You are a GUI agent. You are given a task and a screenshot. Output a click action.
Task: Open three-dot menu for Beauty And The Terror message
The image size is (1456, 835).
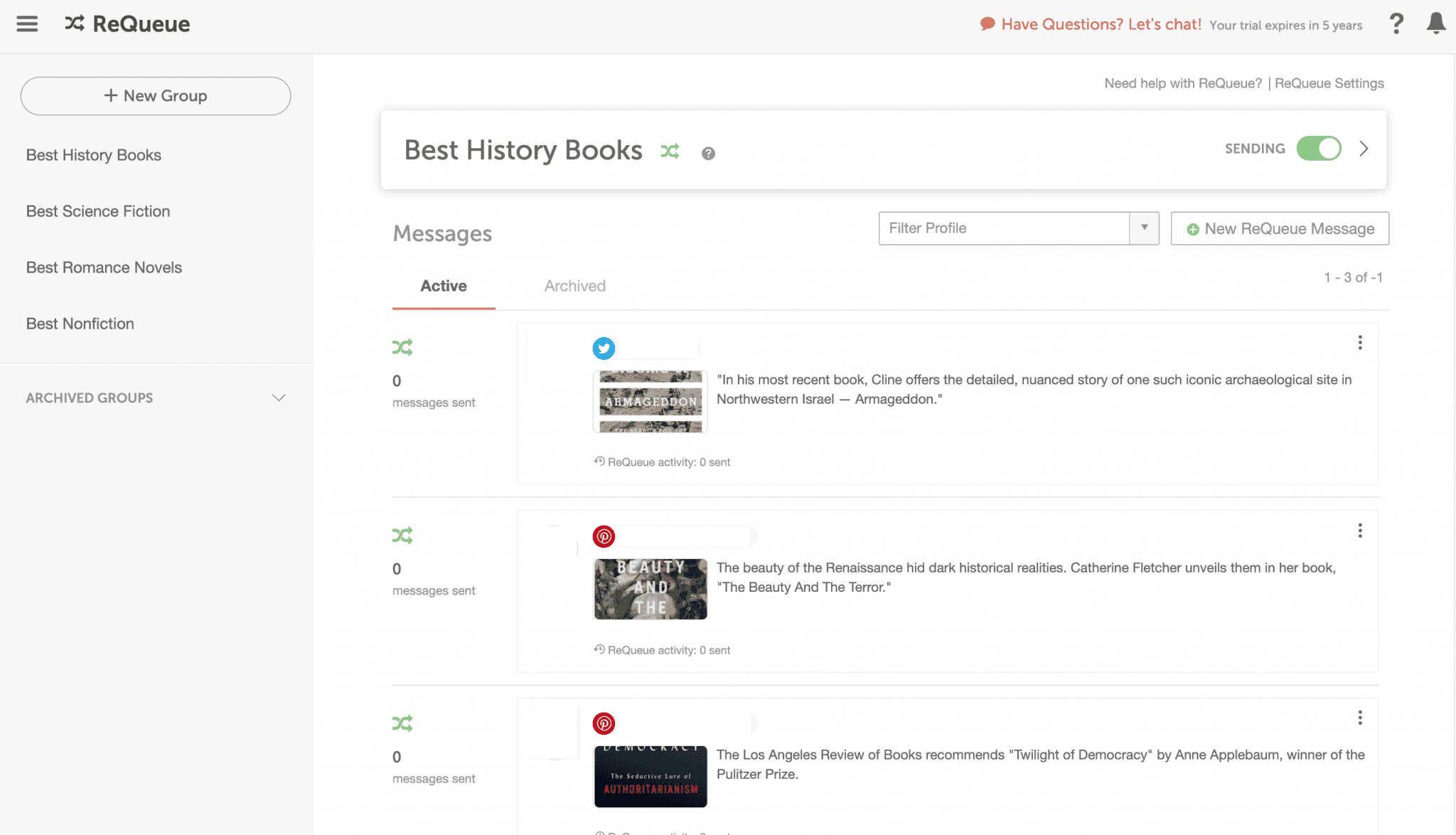pos(1359,531)
